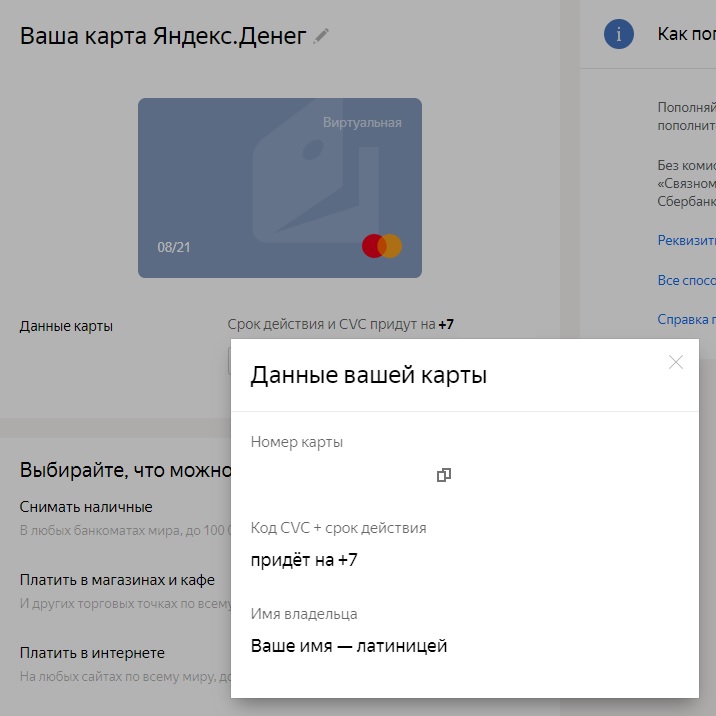Screen dimensions: 716x716
Task: Click the 08/21 expiry date on the card
Action: (174, 247)
